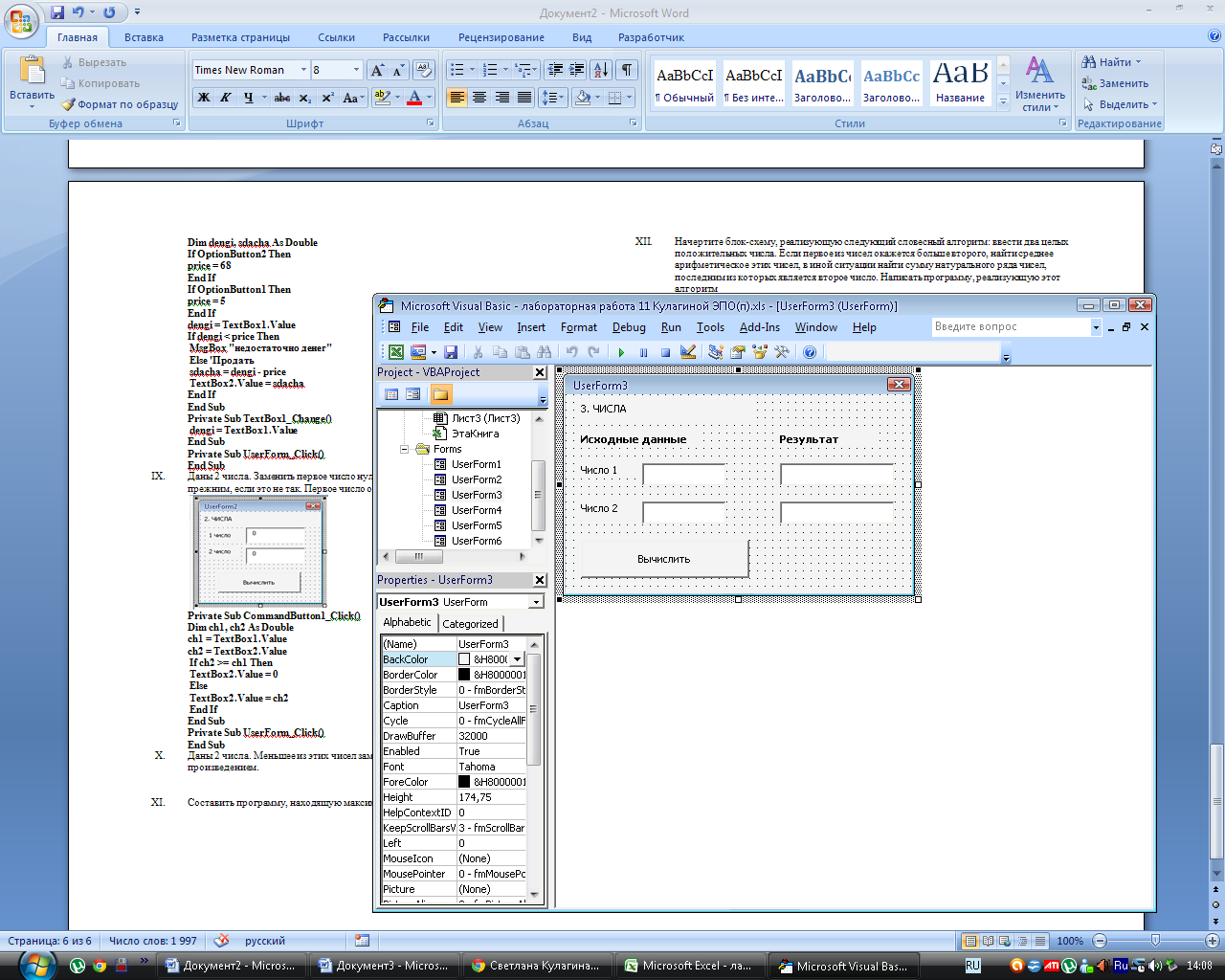Click the Word Office button
1225x980 pixels.
23,21
